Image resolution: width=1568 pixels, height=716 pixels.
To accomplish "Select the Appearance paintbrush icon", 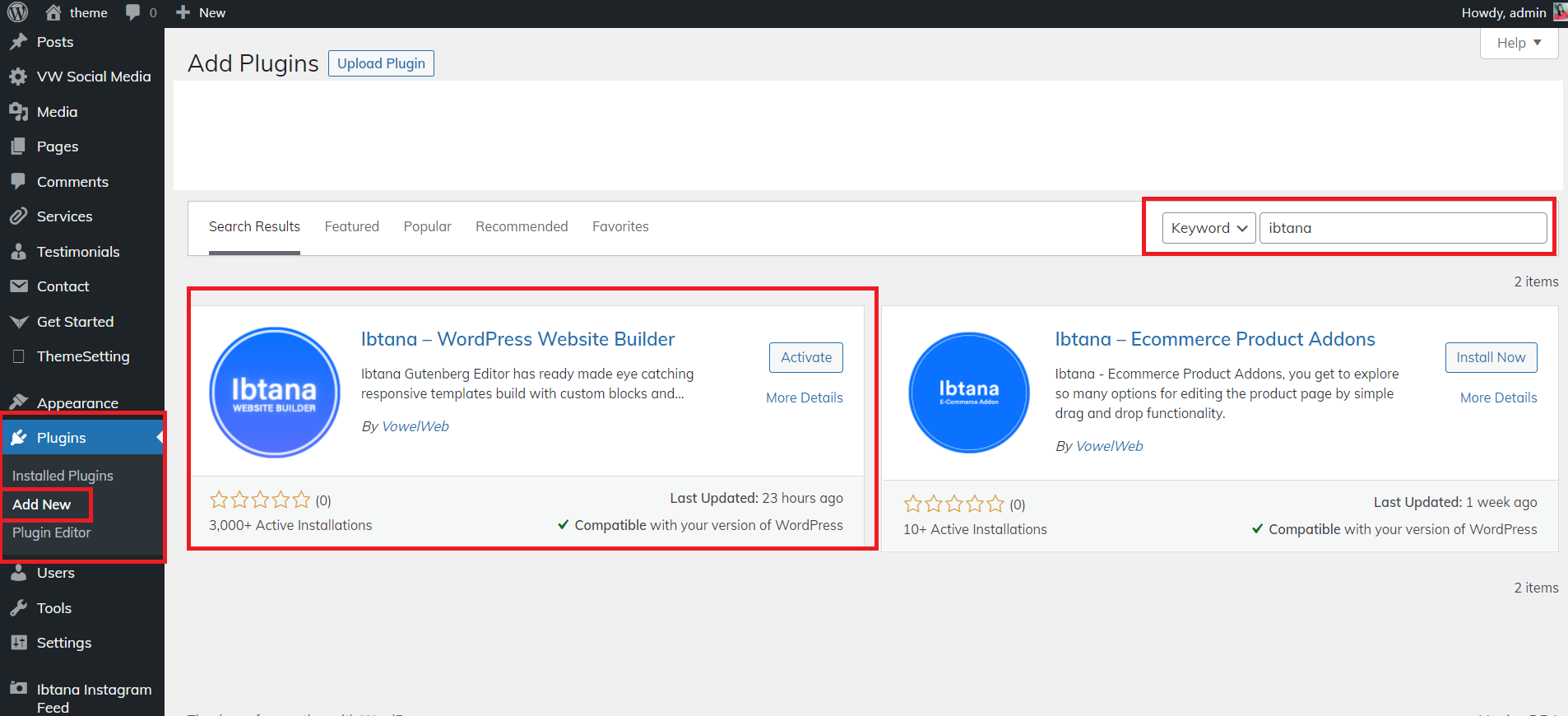I will click(x=18, y=402).
